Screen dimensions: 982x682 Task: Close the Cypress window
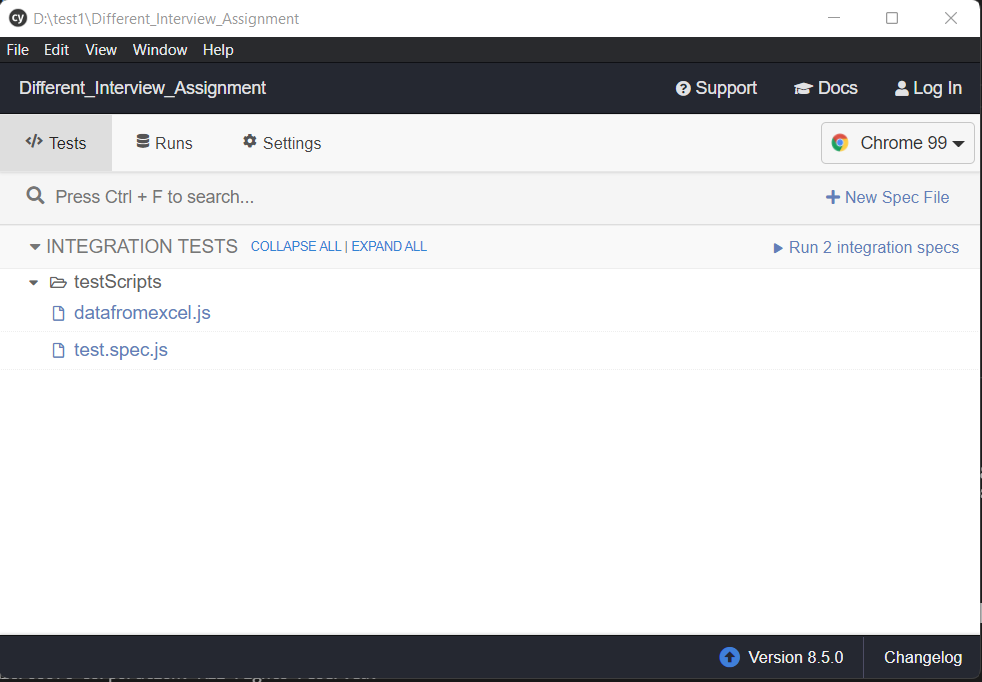pyautogui.click(x=951, y=18)
